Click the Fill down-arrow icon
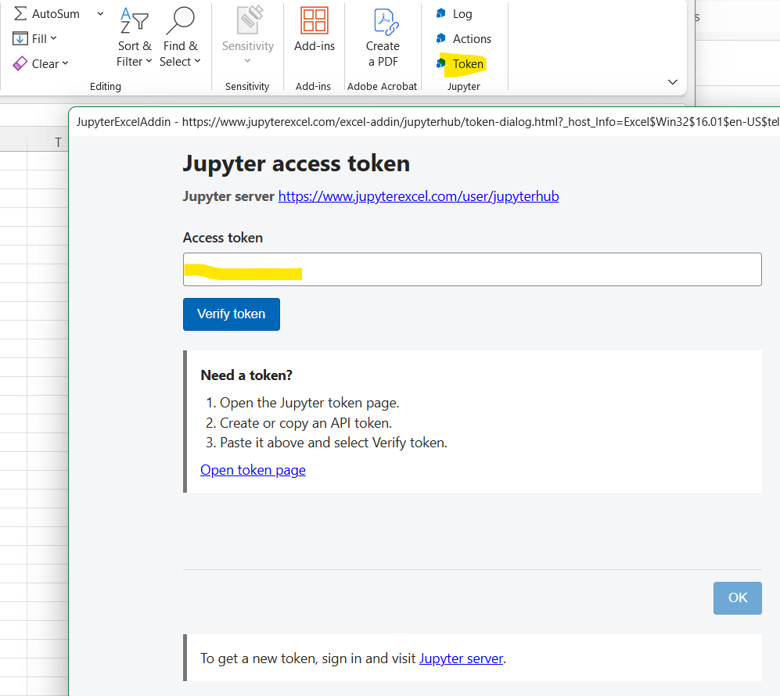 pos(20,39)
